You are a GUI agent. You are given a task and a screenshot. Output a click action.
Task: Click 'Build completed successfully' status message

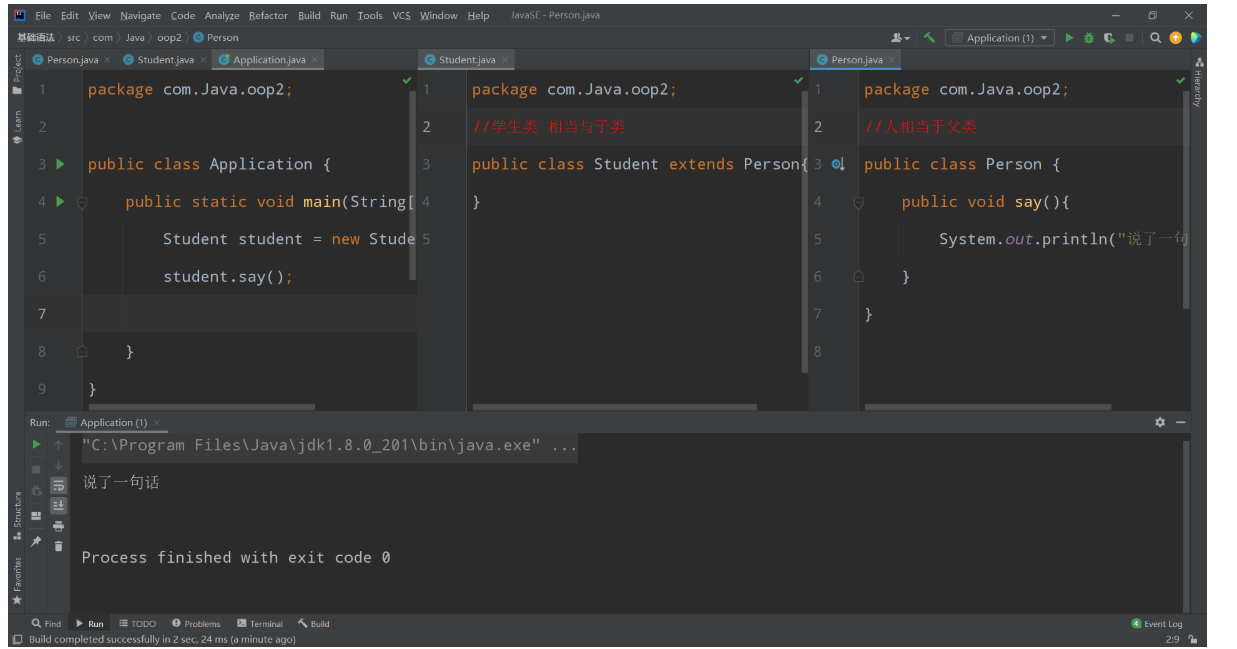162,639
